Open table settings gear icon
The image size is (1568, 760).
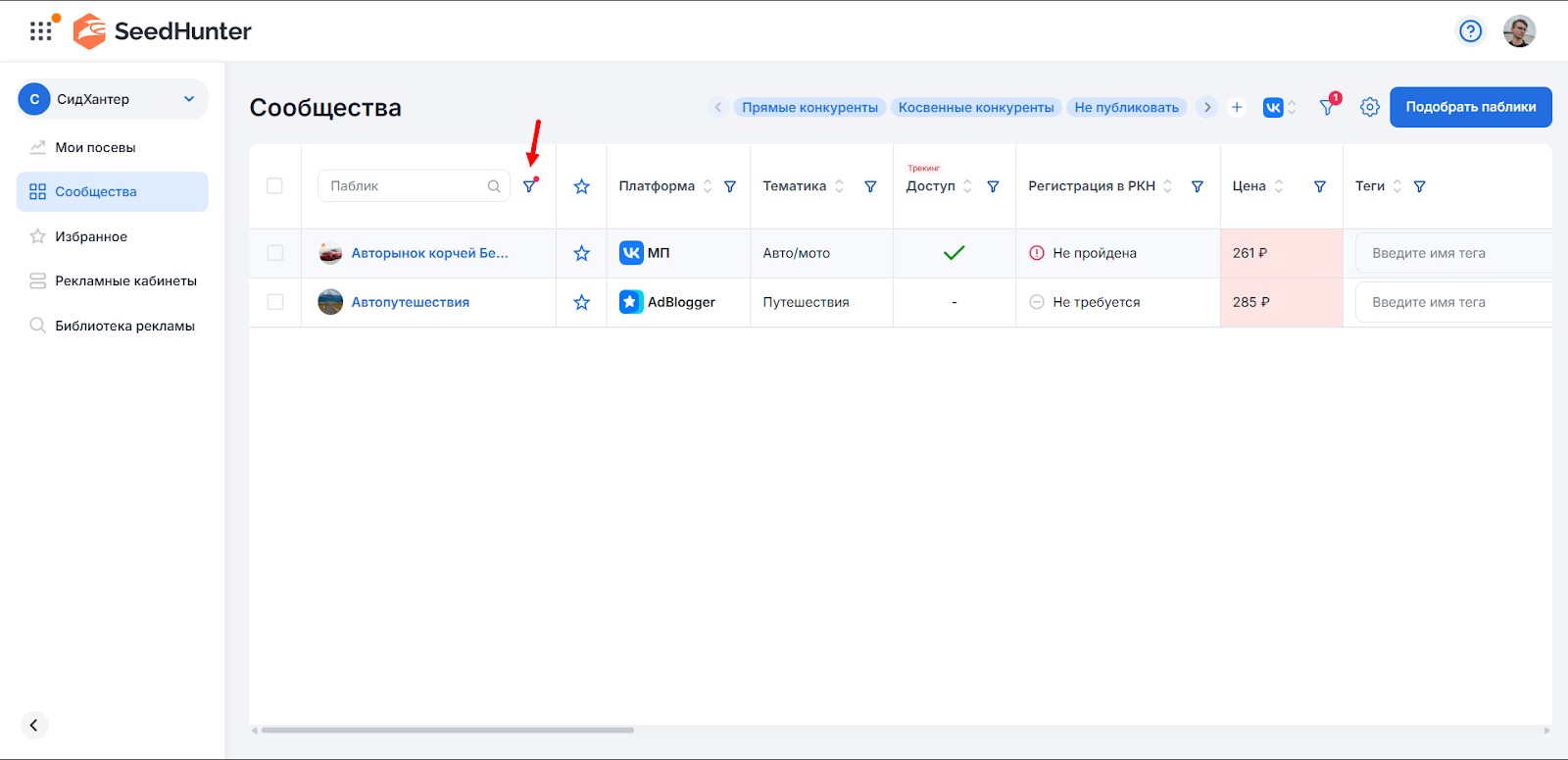coord(1370,107)
